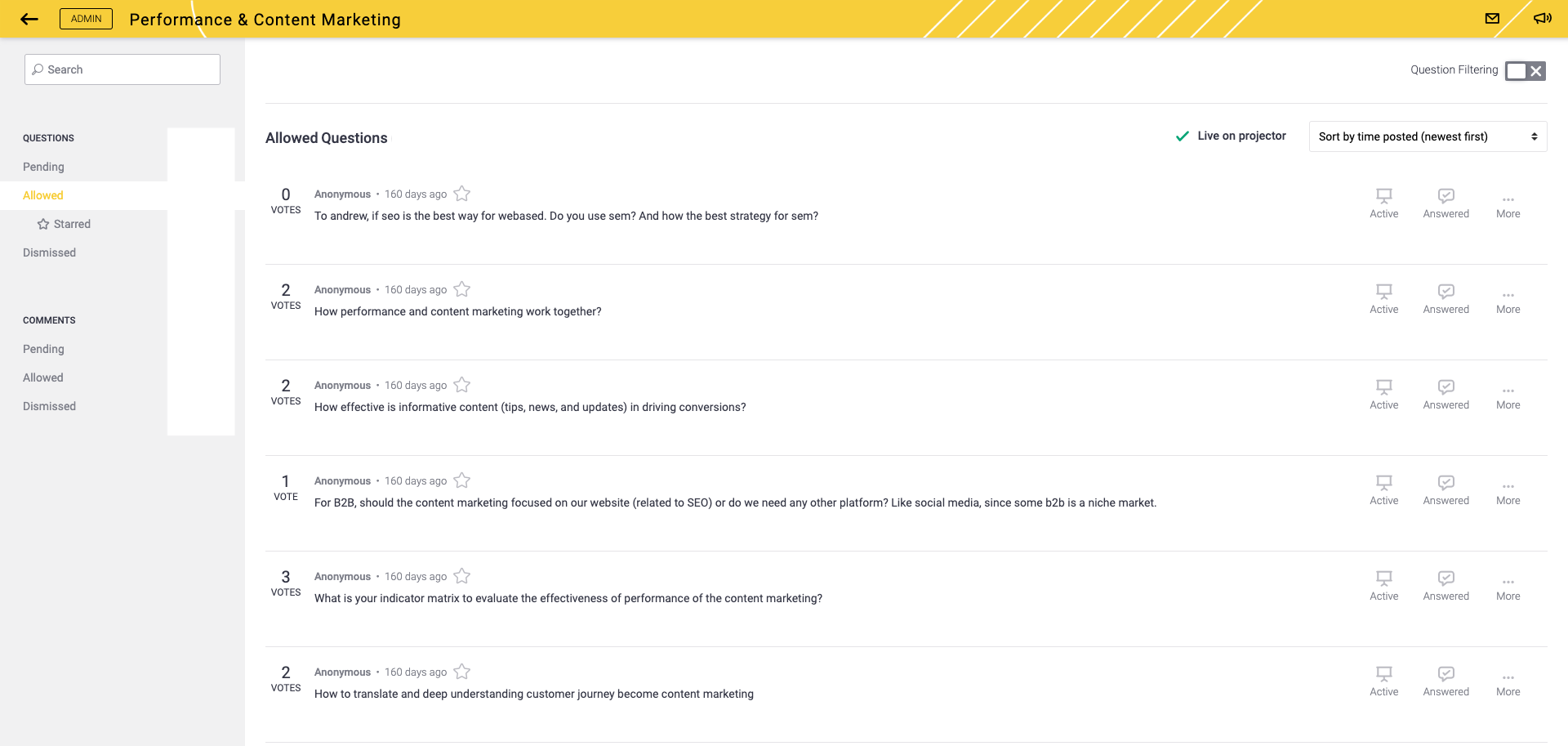Viewport: 1568px width, 746px height.
Task: Mark 'Active' on the SEM question
Action: (1383, 203)
